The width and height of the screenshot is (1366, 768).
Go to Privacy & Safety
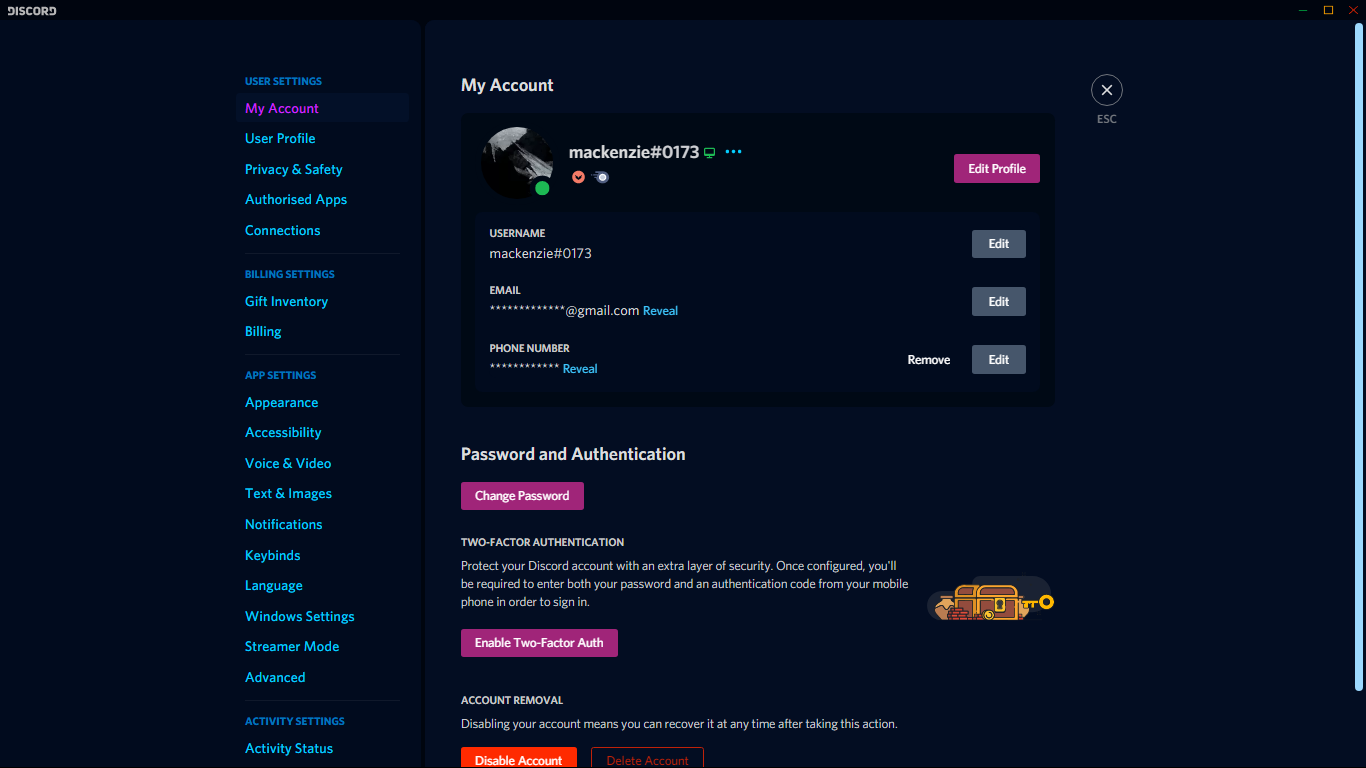click(x=323, y=169)
